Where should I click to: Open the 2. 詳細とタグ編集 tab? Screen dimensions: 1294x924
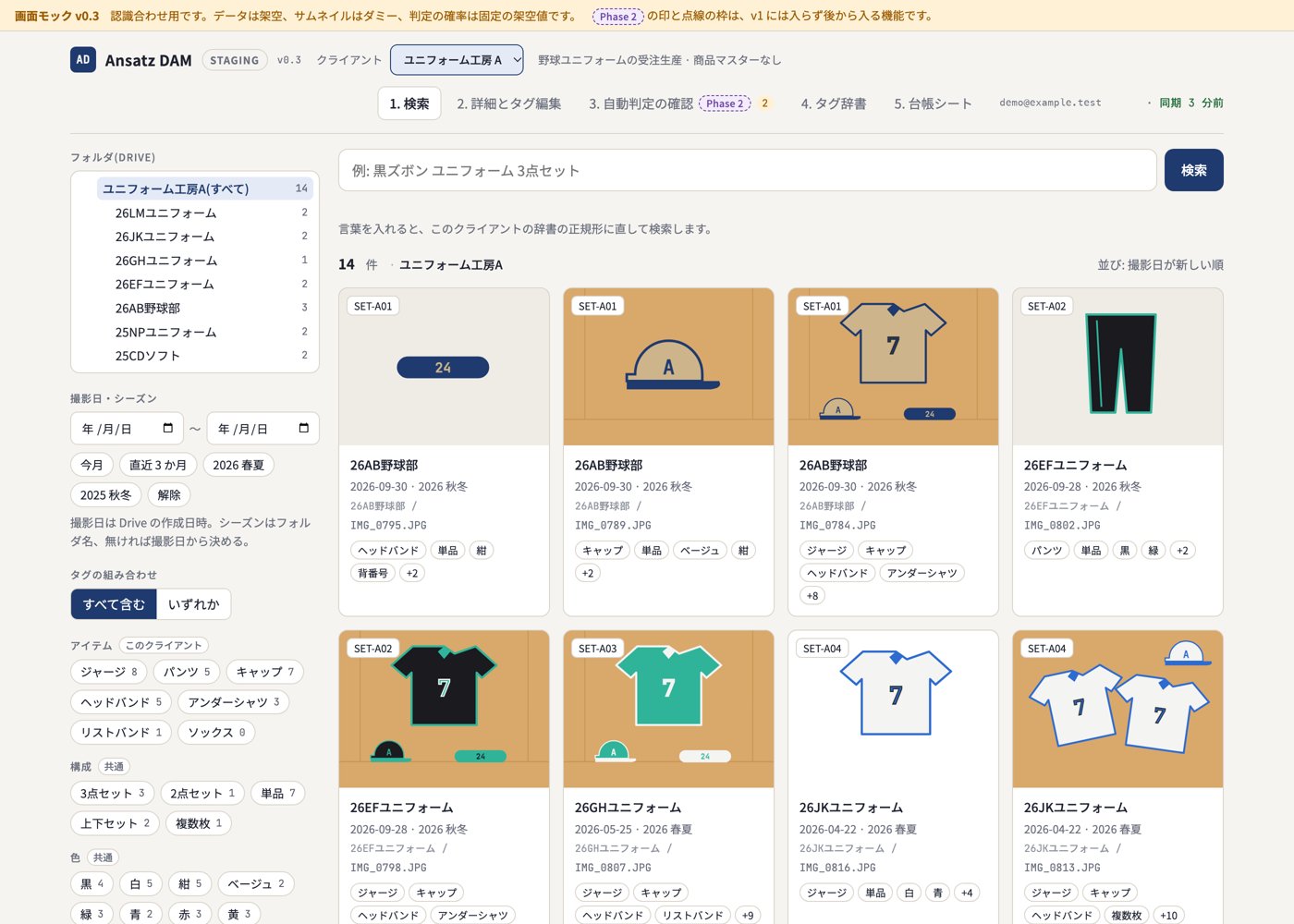click(x=508, y=103)
